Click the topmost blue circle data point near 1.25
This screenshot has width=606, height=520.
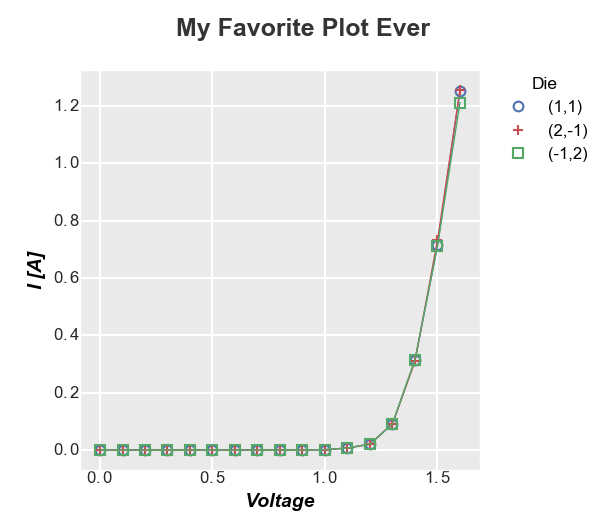(460, 91)
